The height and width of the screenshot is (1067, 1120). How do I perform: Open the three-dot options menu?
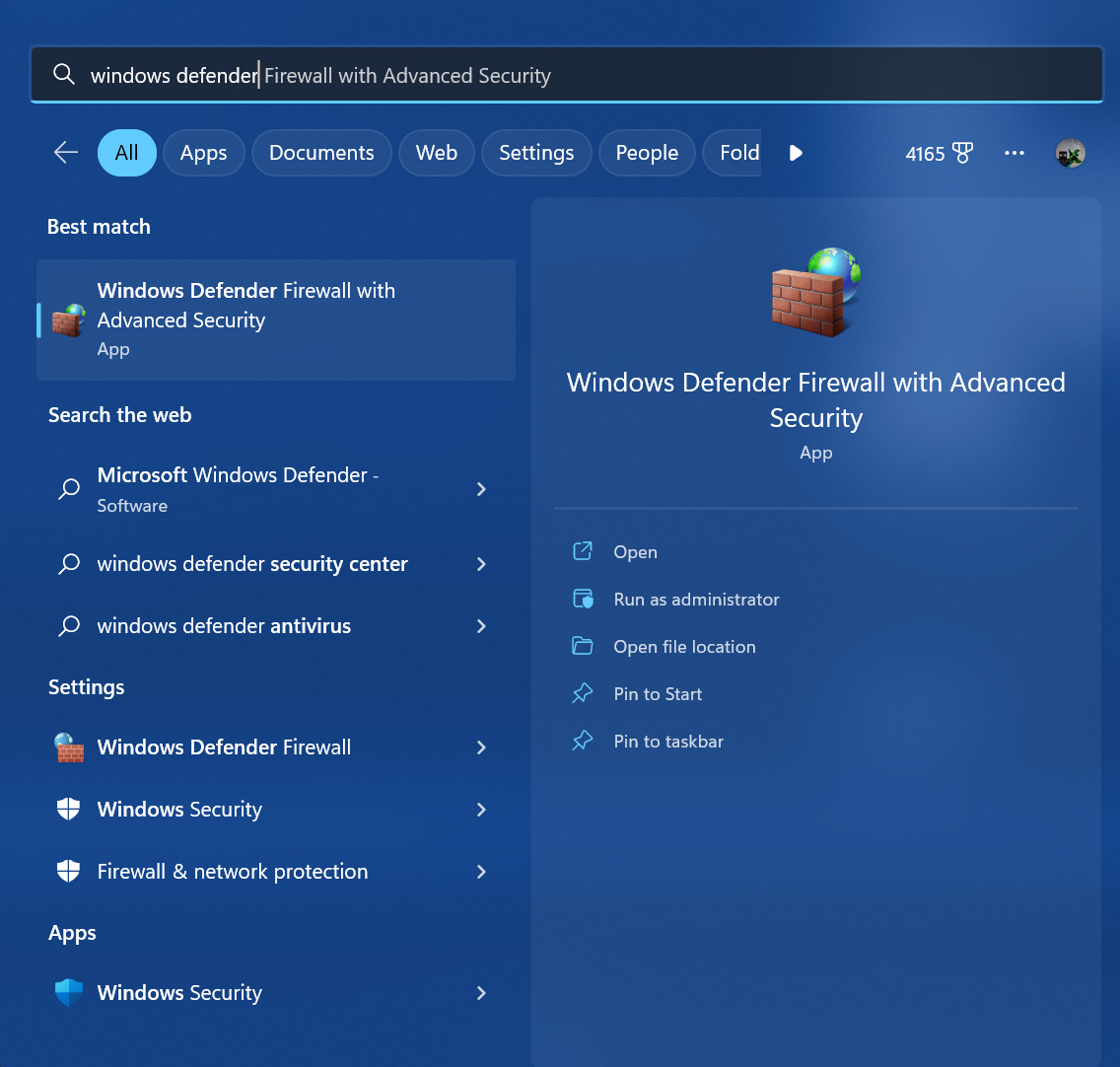[1015, 153]
